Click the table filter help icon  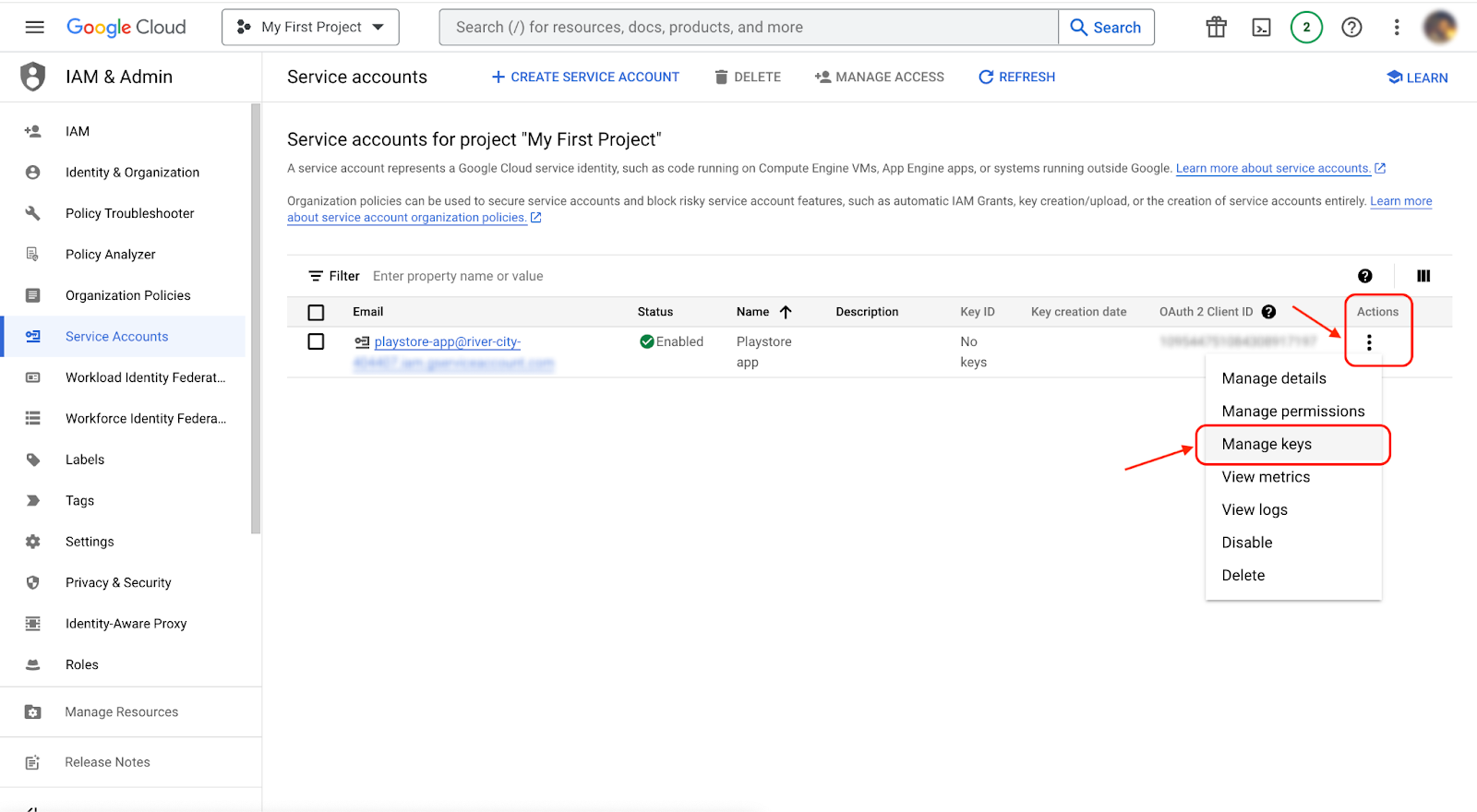1364,276
